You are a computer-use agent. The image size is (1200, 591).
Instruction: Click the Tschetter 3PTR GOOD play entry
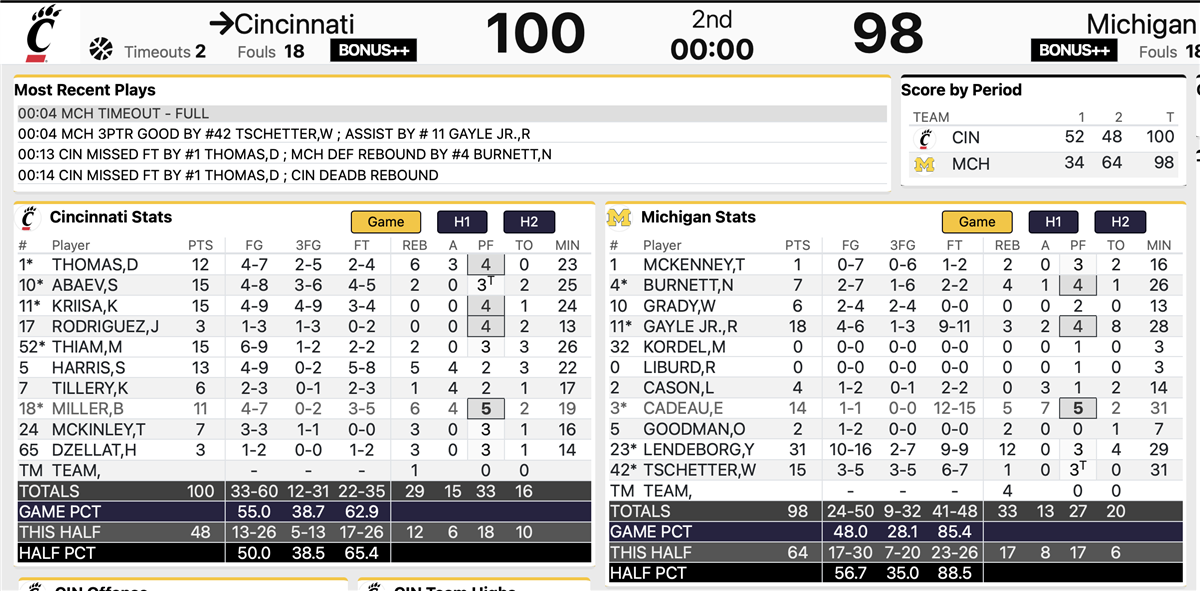point(450,134)
